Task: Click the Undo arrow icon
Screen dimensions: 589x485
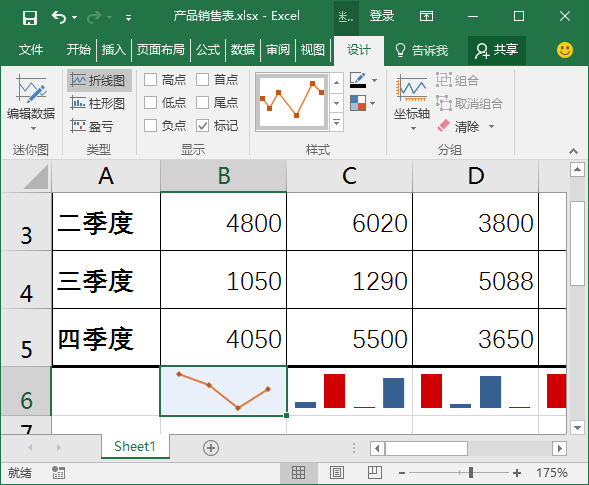Action: [x=59, y=17]
